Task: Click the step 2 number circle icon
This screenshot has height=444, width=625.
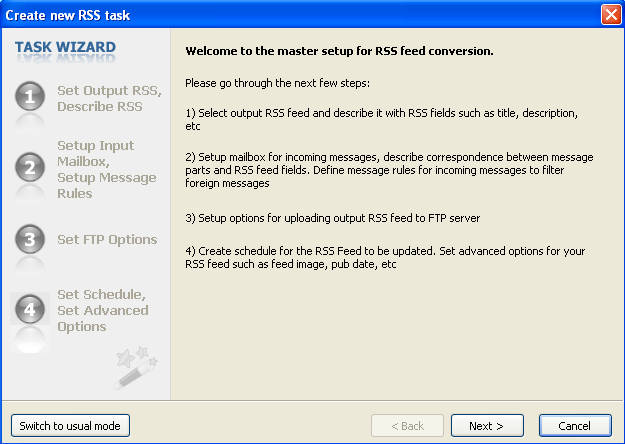Action: [x=30, y=168]
